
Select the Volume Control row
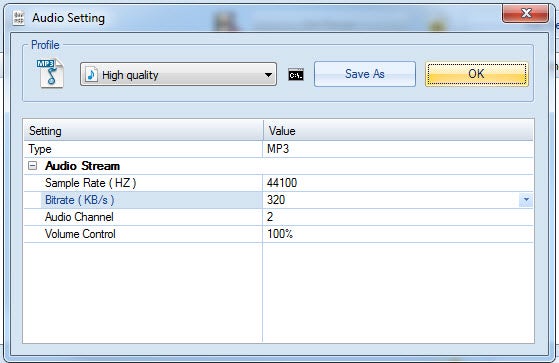[278, 234]
